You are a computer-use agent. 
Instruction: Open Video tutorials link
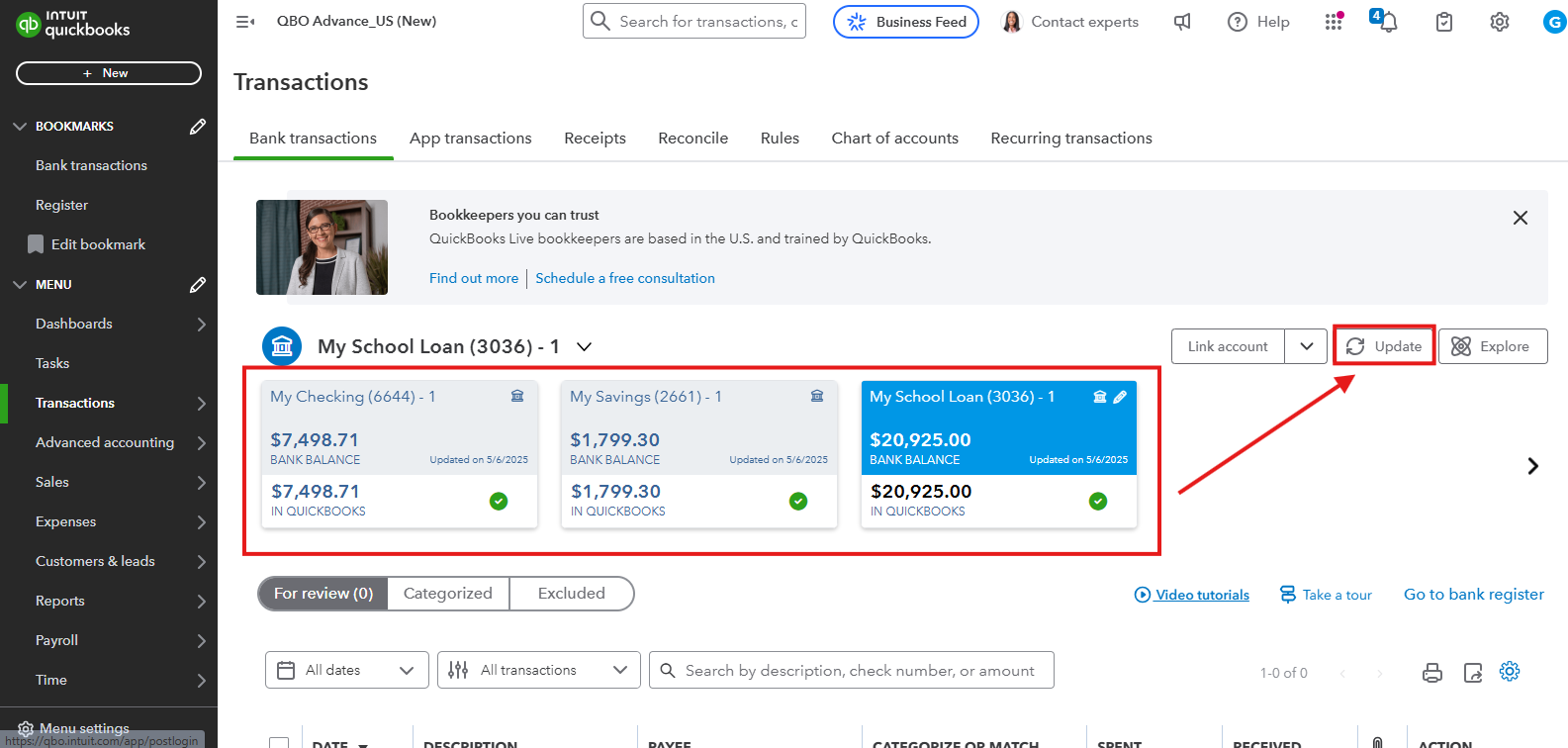point(1192,595)
